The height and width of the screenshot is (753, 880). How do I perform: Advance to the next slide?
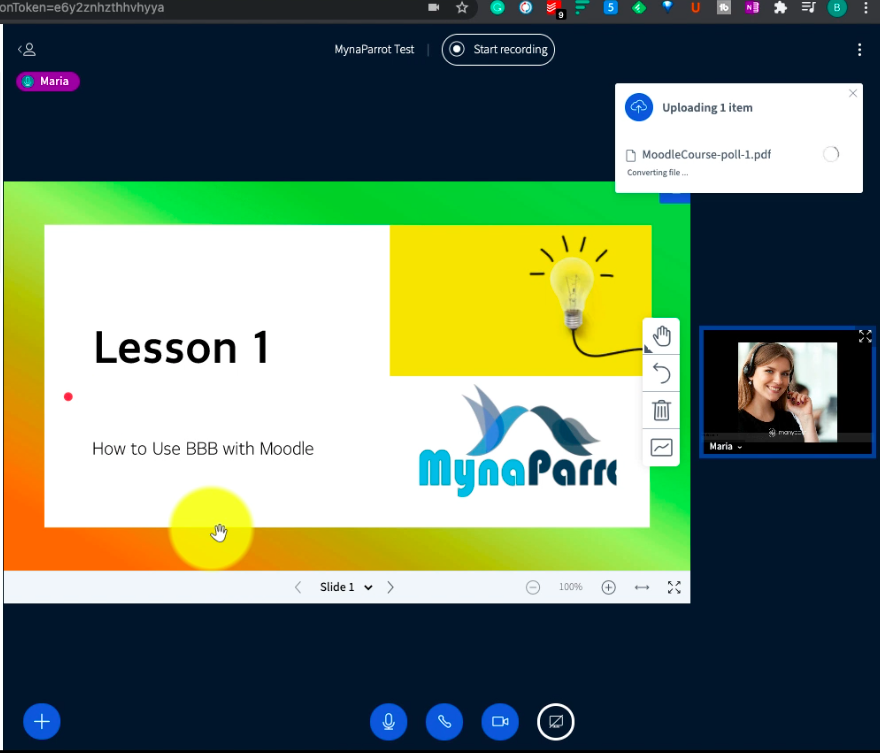tap(391, 587)
